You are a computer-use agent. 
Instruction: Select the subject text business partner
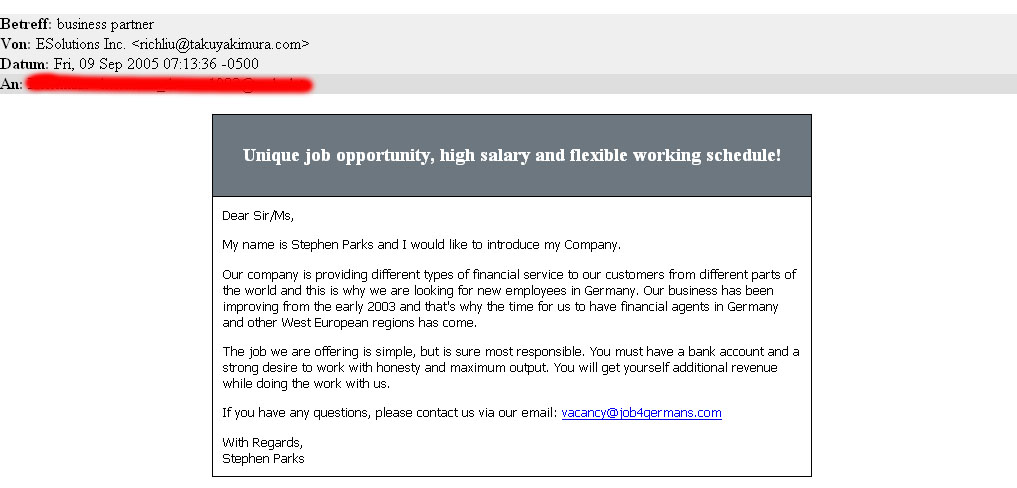pos(105,25)
